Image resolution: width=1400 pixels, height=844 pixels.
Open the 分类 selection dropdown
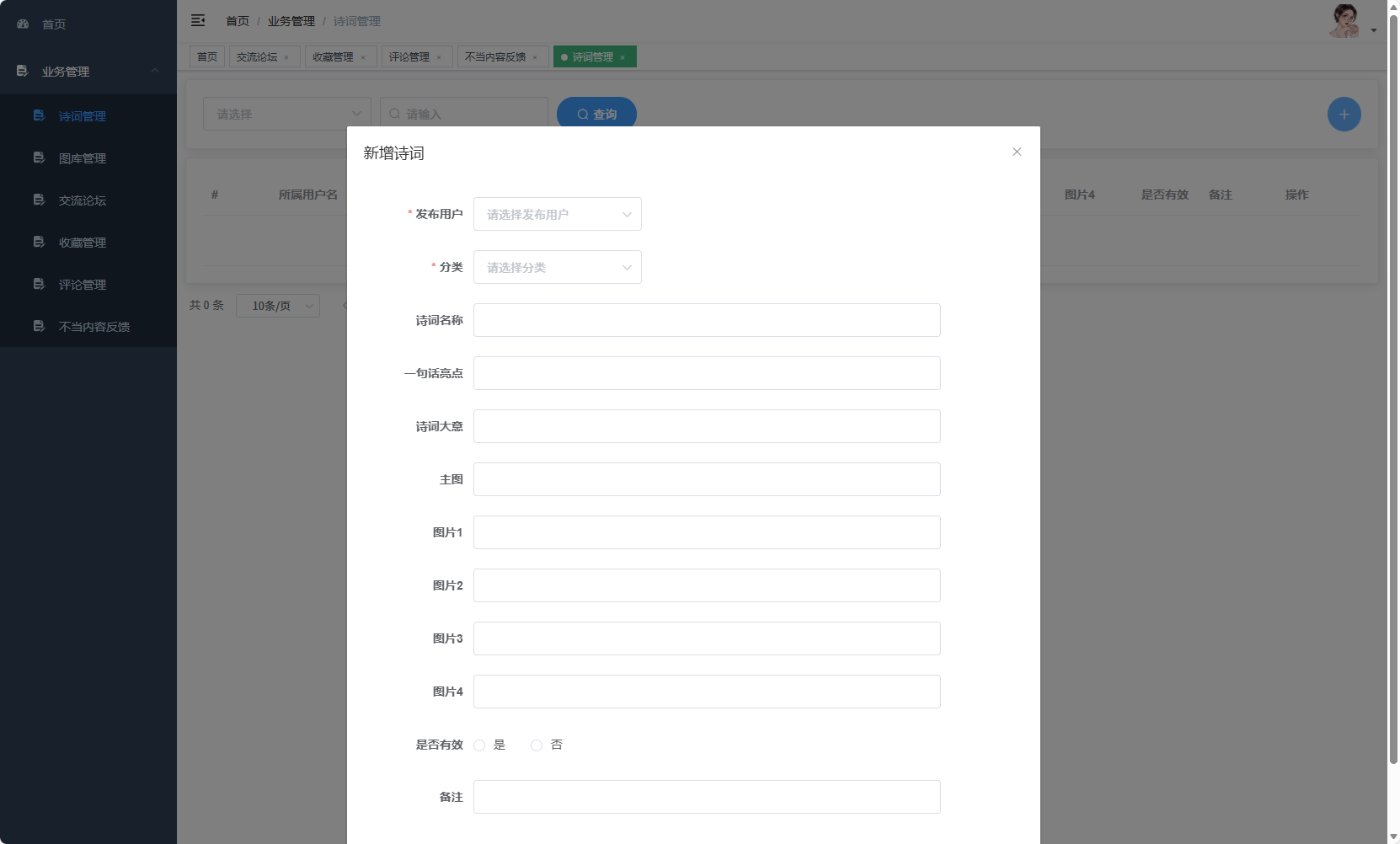[x=557, y=267]
